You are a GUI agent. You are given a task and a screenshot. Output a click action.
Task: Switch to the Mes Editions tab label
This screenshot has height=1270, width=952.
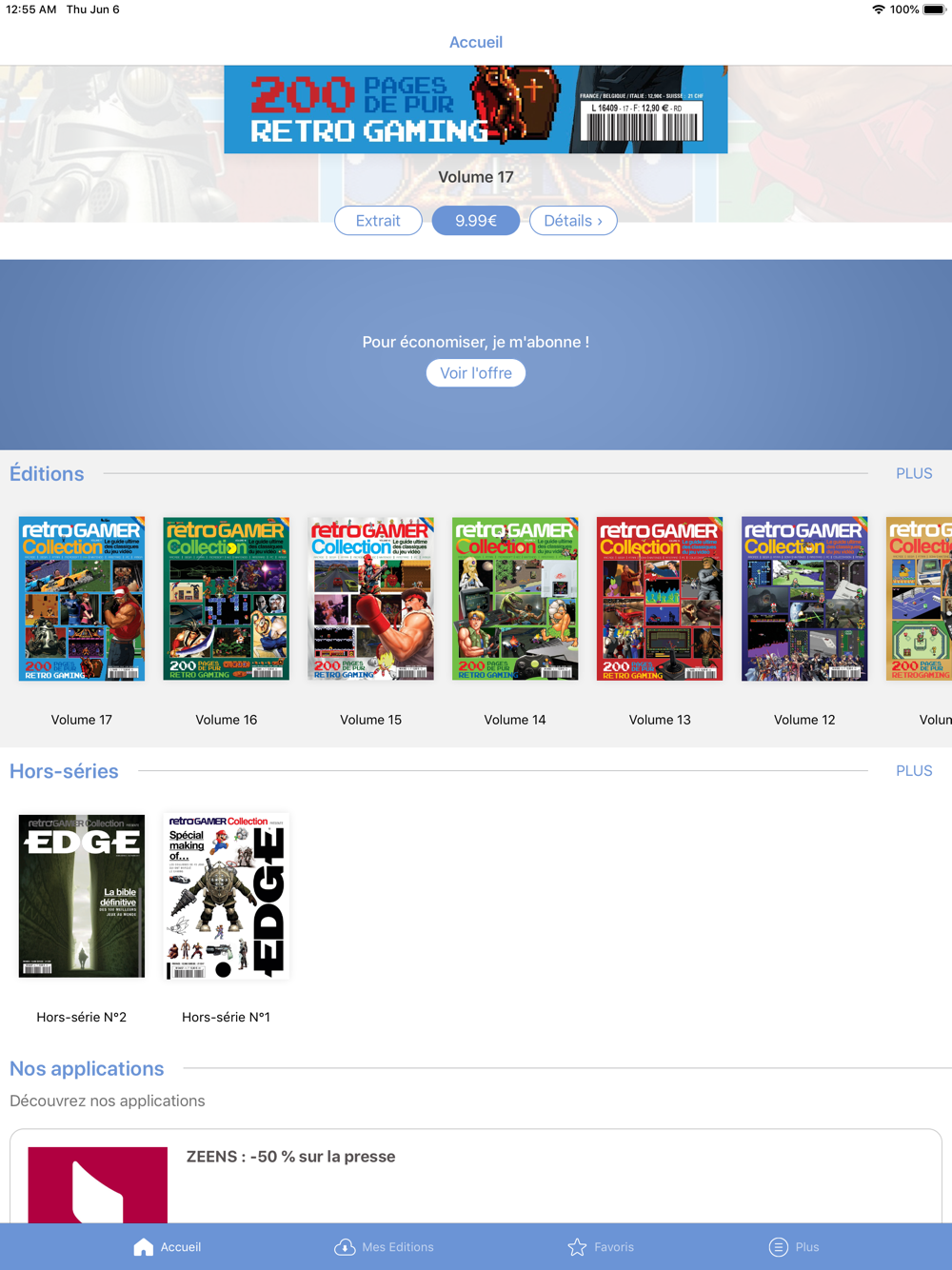(398, 1247)
